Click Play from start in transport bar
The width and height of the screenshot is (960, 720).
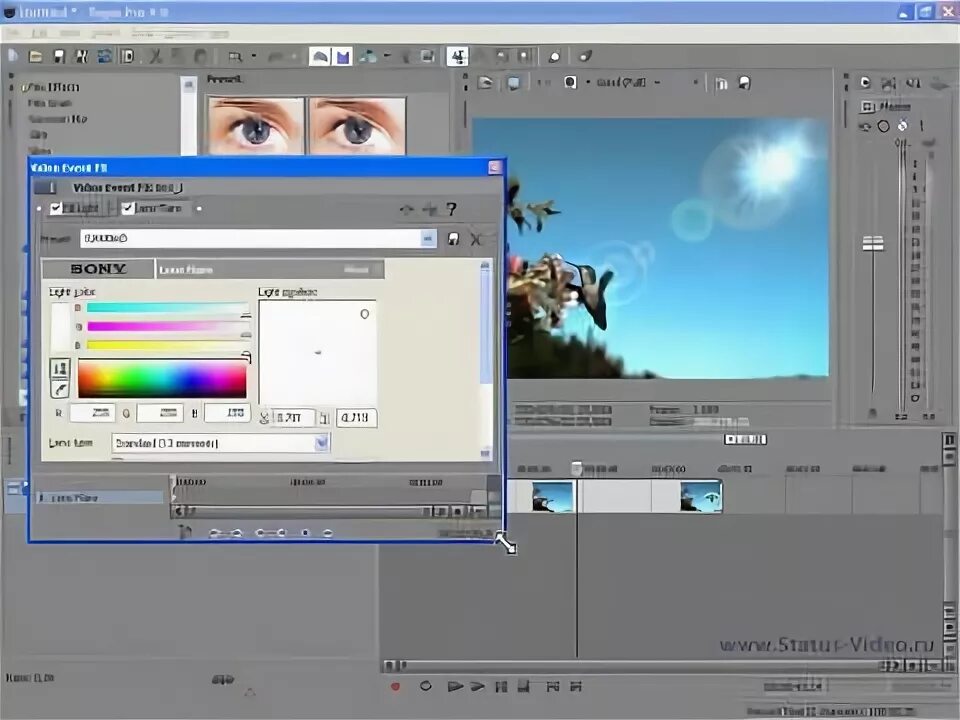[x=455, y=686]
